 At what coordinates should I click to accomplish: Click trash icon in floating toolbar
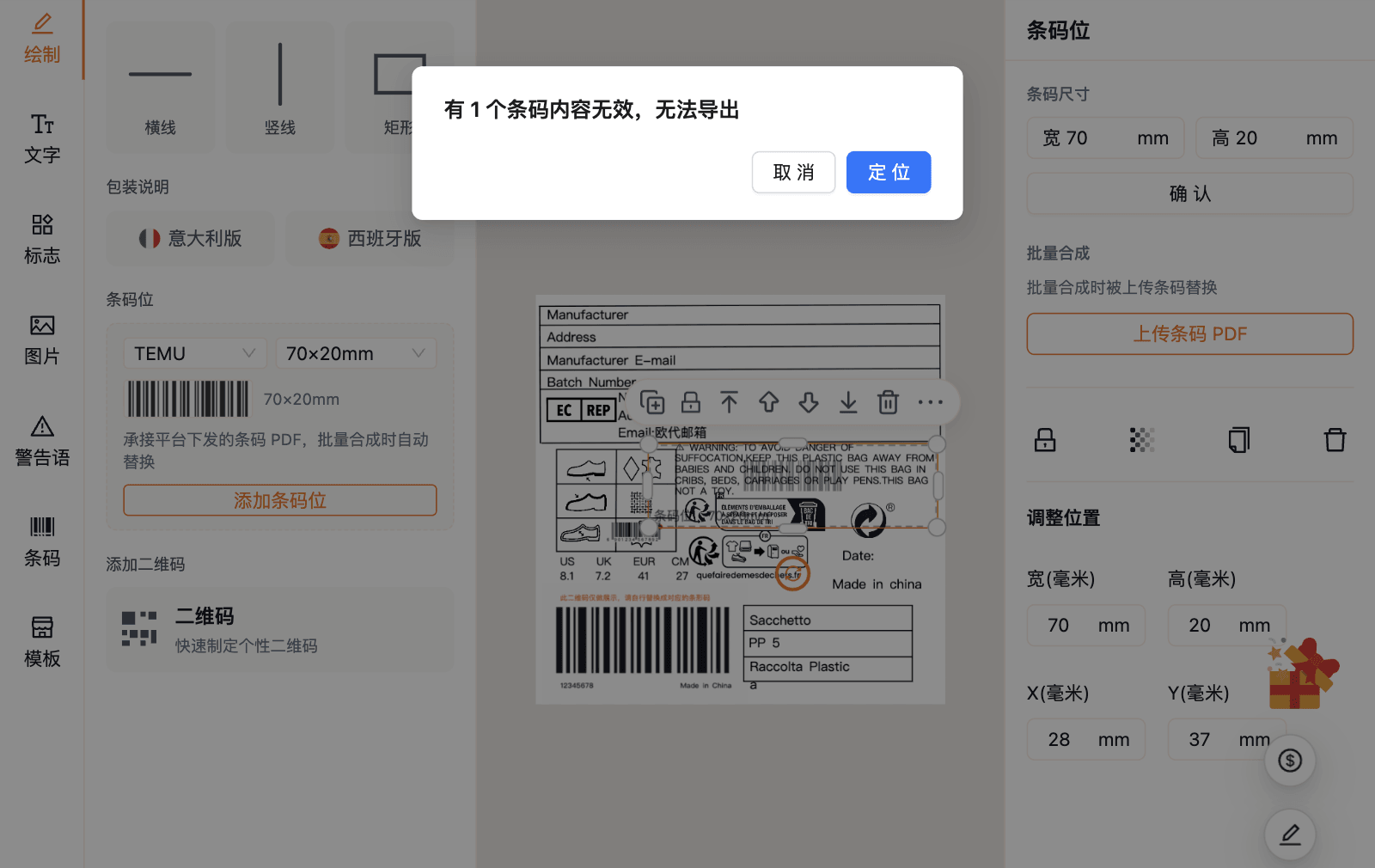[888, 401]
